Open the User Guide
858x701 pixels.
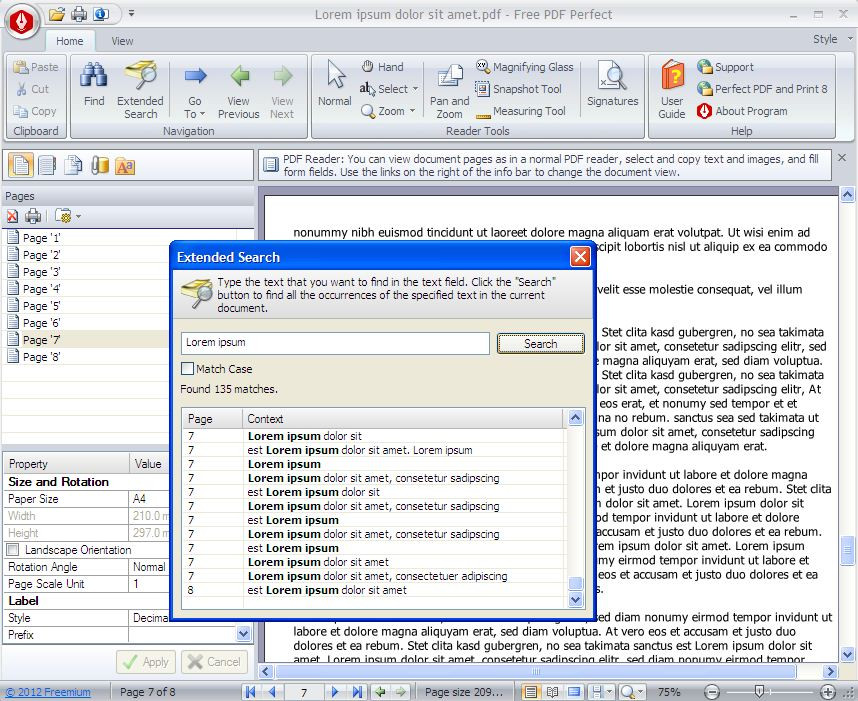pos(672,89)
